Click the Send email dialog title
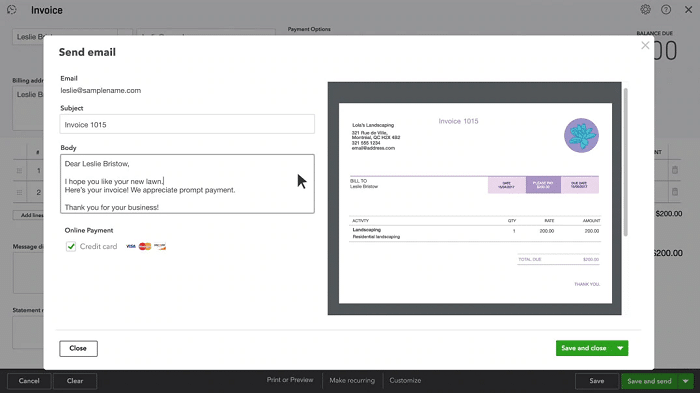Viewport: 700px width, 393px height. tap(87, 52)
